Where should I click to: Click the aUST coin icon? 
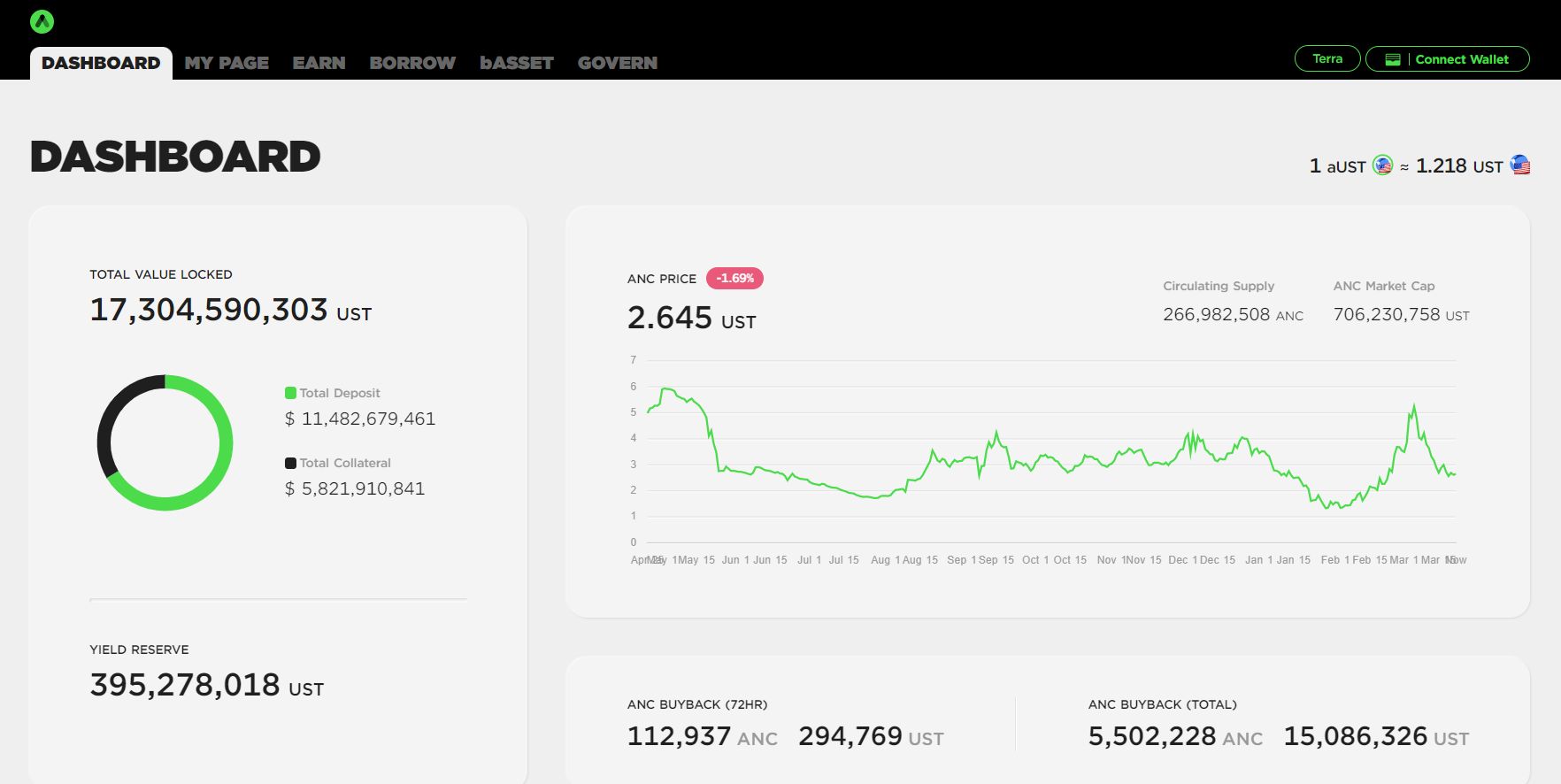point(1382,165)
